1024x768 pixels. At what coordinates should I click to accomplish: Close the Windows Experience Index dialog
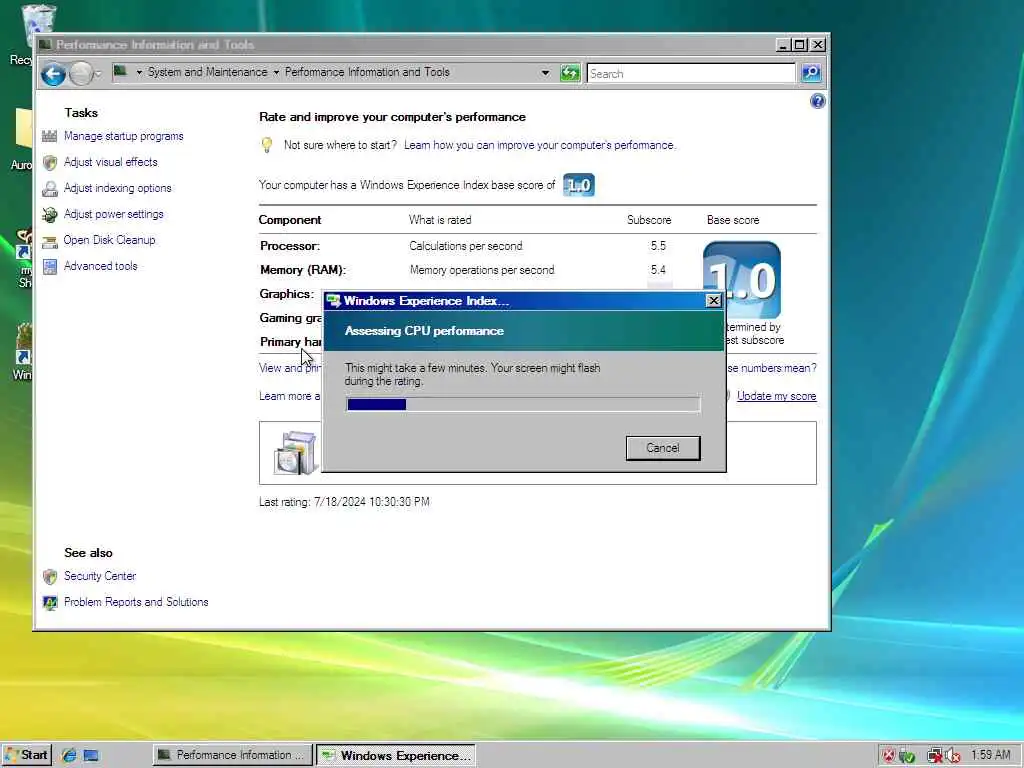(713, 300)
